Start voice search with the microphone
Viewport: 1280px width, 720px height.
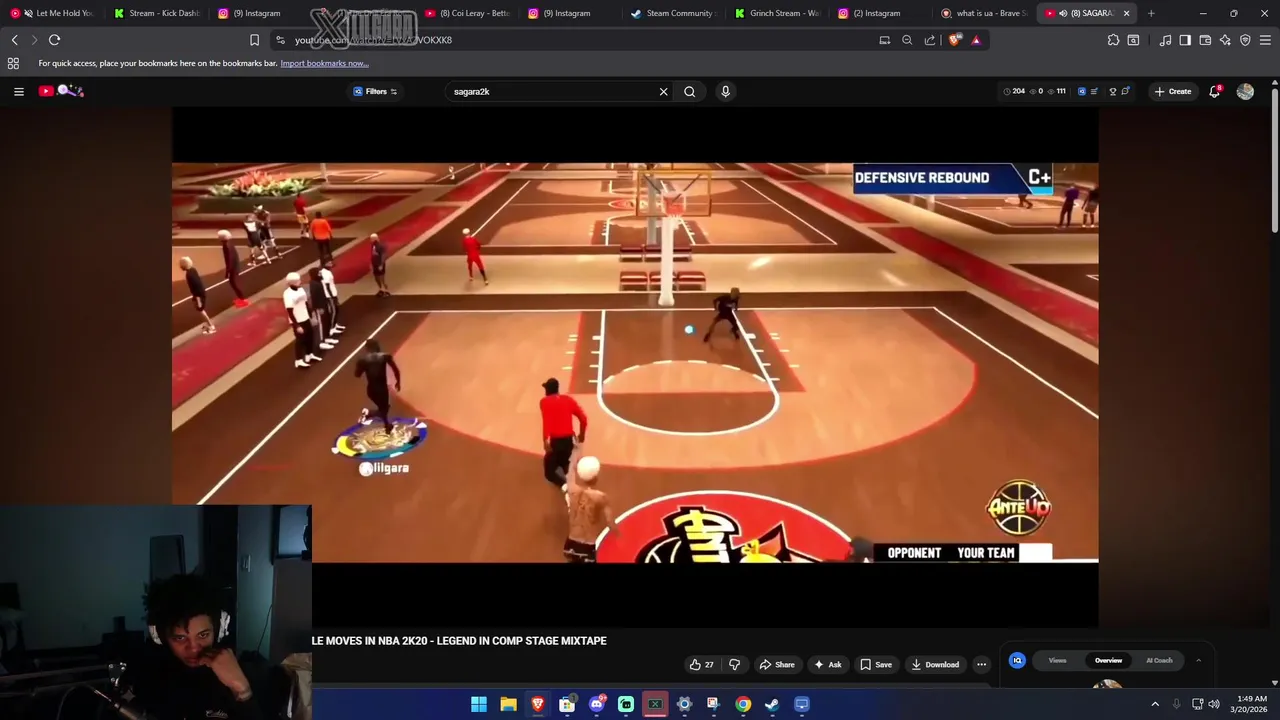point(725,91)
